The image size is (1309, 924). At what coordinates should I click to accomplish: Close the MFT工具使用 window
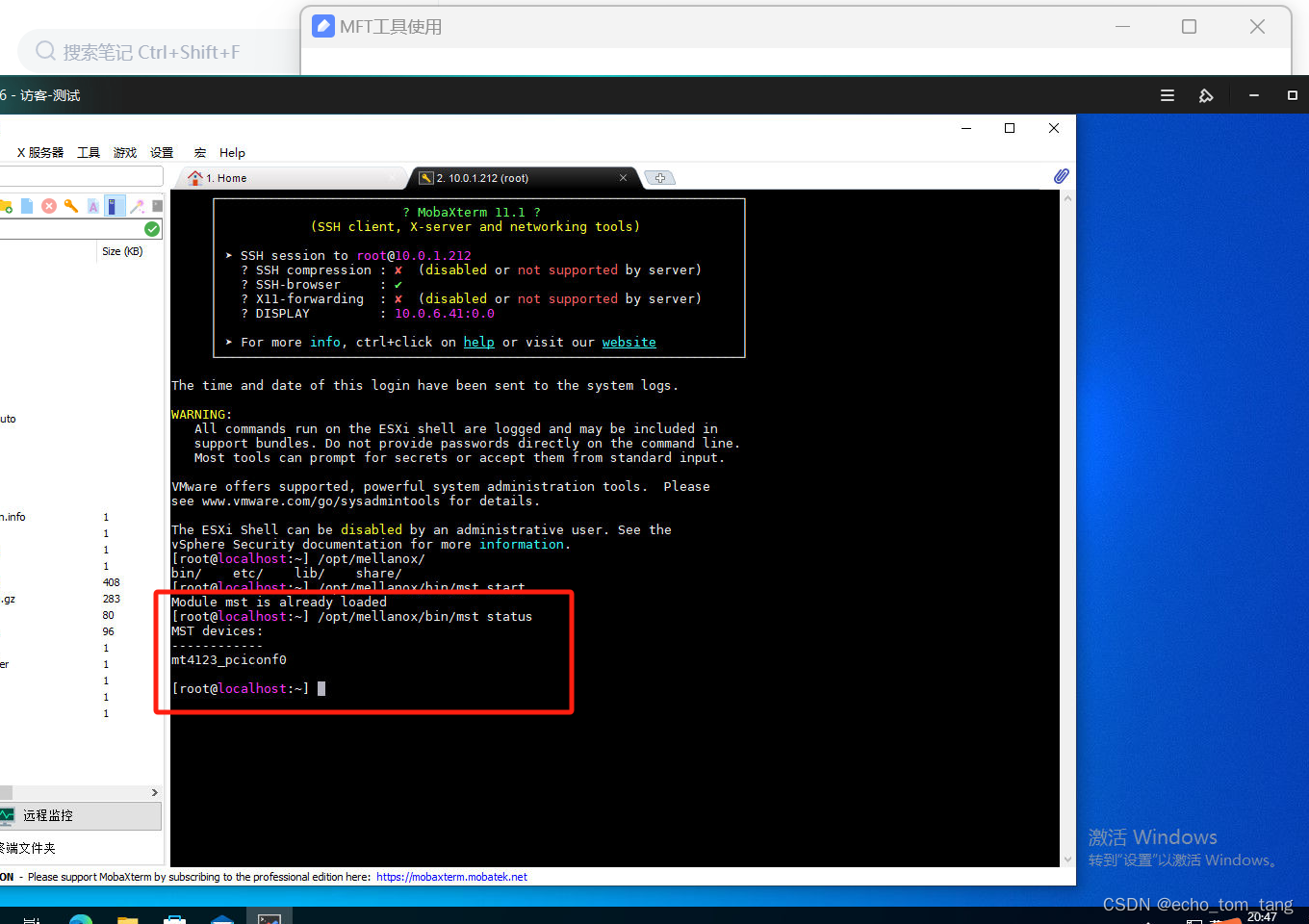coord(1257,27)
